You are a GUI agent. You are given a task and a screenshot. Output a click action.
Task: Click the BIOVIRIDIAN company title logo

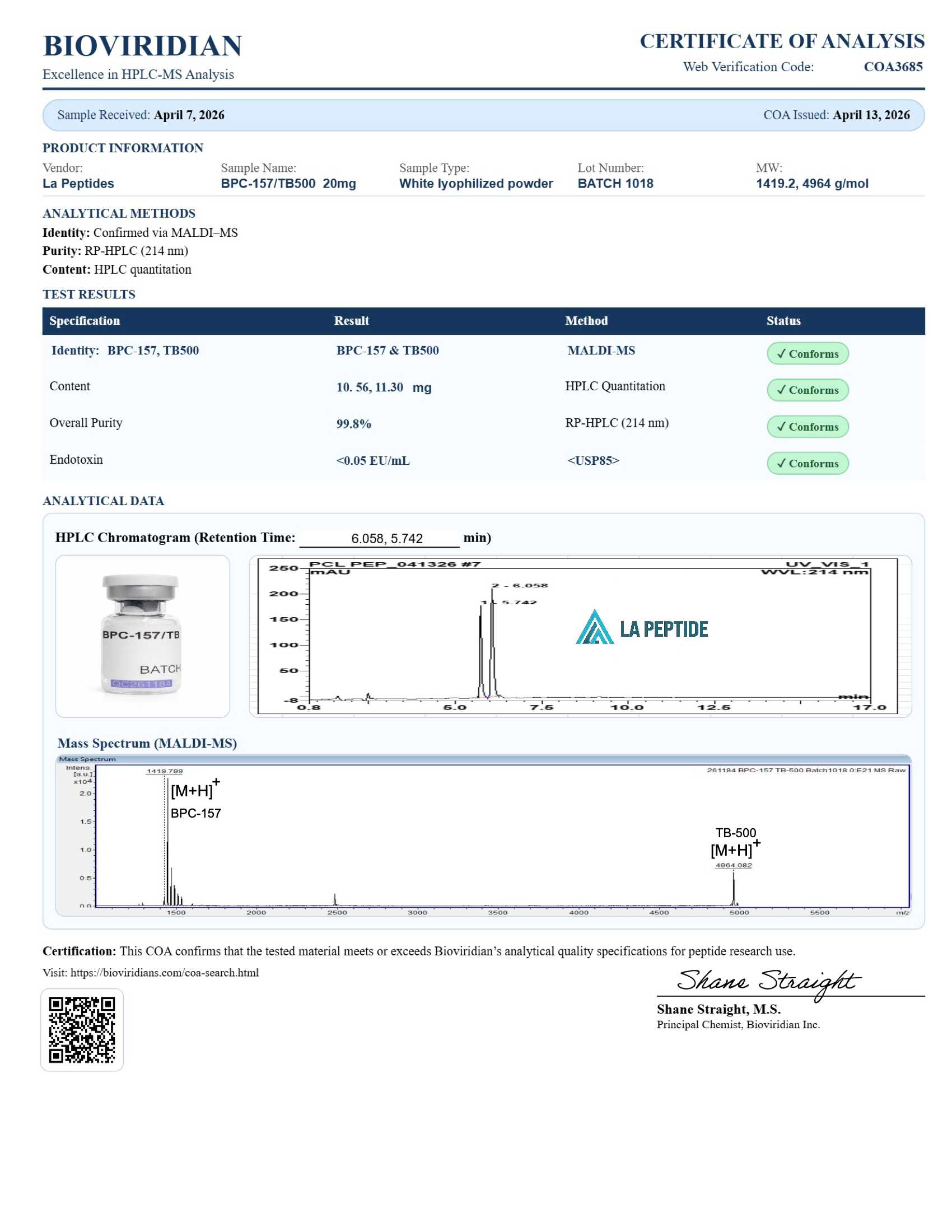[x=142, y=46]
